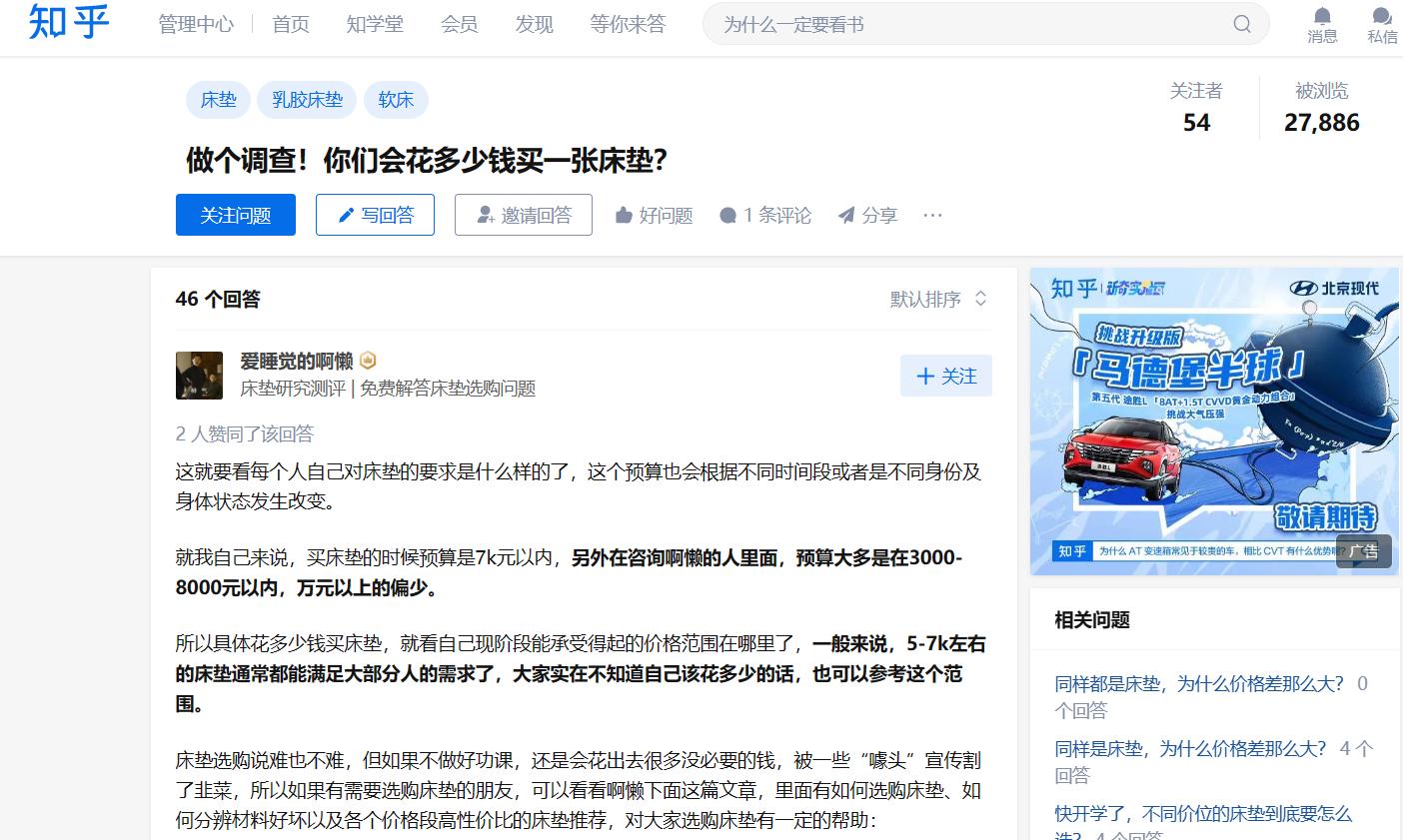Open the 首页 menu item
Image resolution: width=1403 pixels, height=840 pixels.
(290, 24)
